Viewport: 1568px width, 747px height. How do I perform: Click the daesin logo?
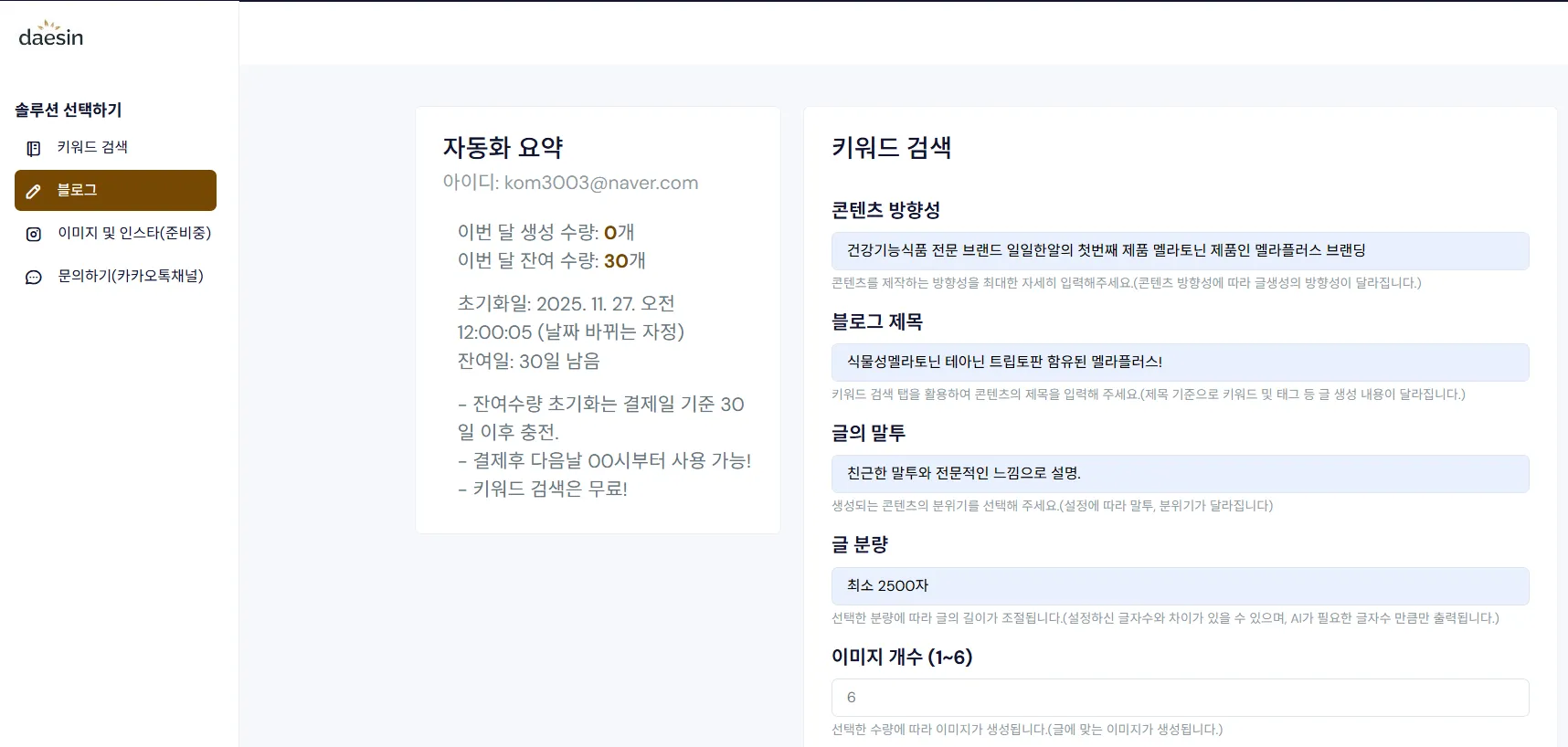pyautogui.click(x=51, y=34)
